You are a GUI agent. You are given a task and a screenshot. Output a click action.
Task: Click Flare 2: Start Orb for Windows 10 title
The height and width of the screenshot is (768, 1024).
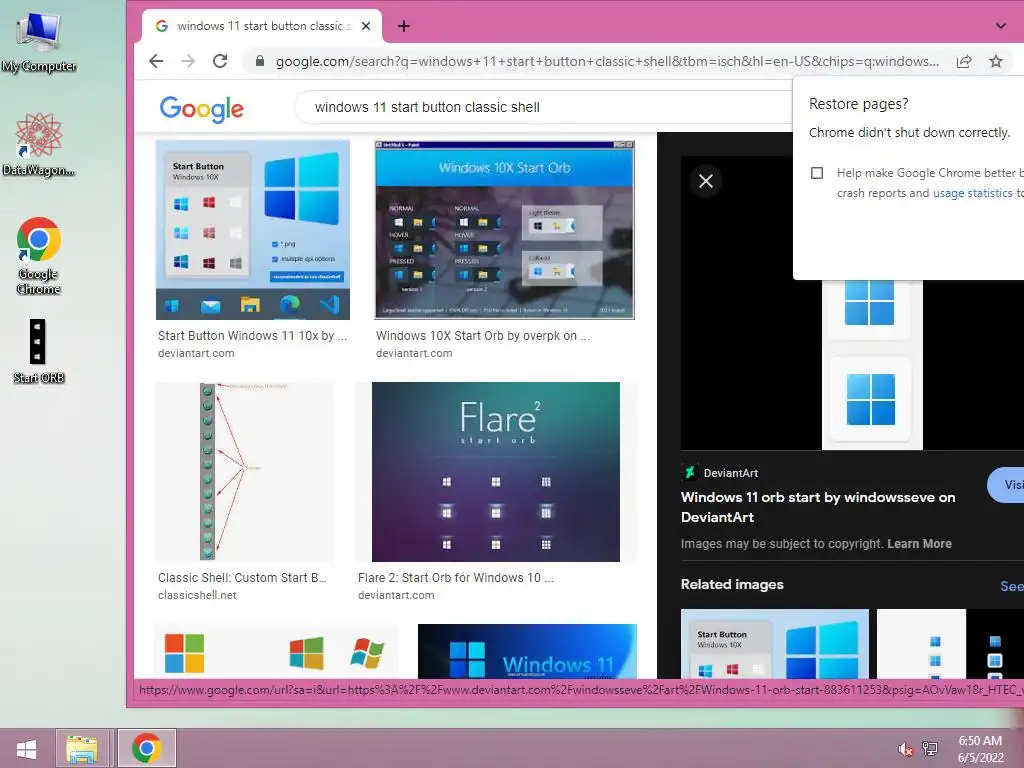point(455,578)
